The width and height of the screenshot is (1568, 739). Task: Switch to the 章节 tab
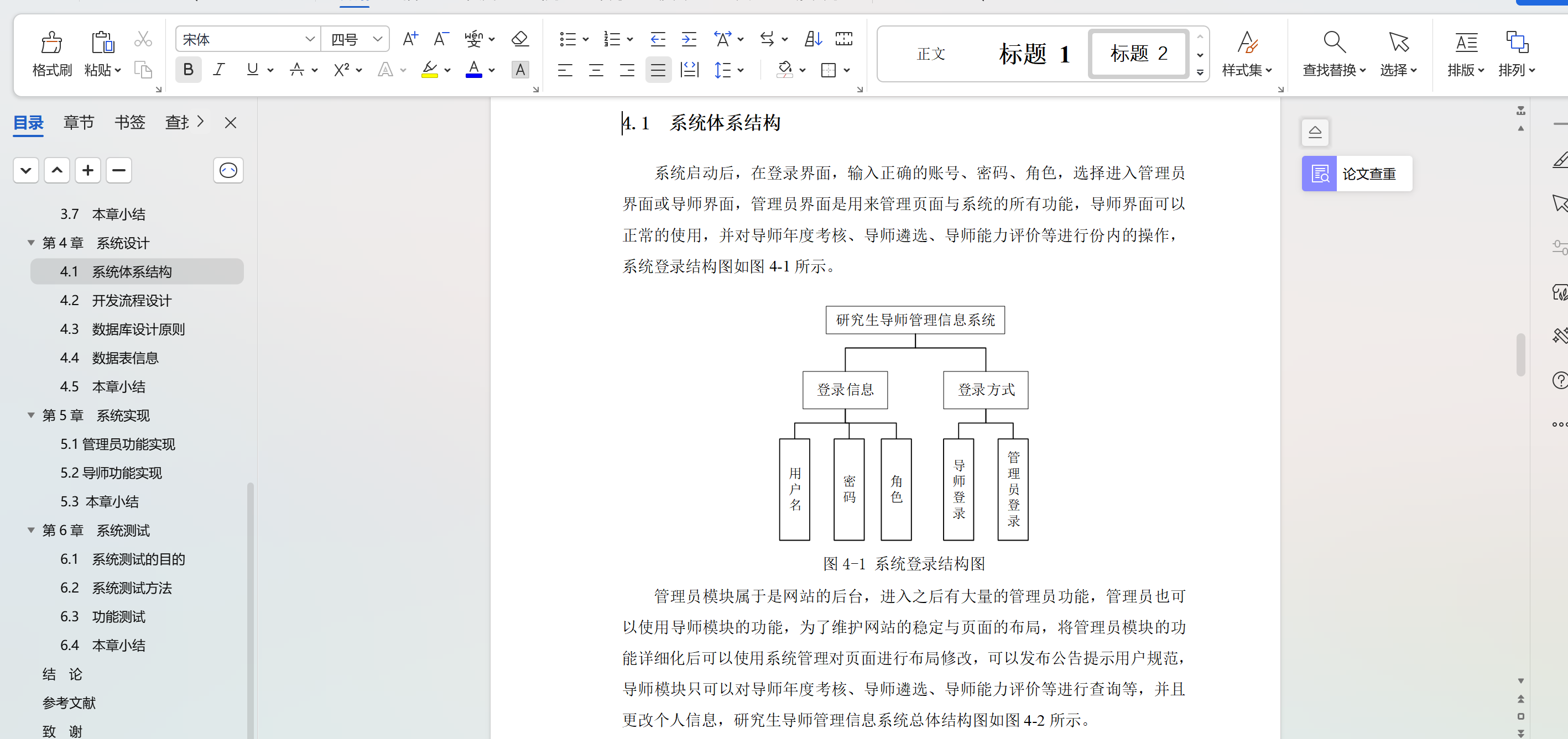(x=79, y=122)
